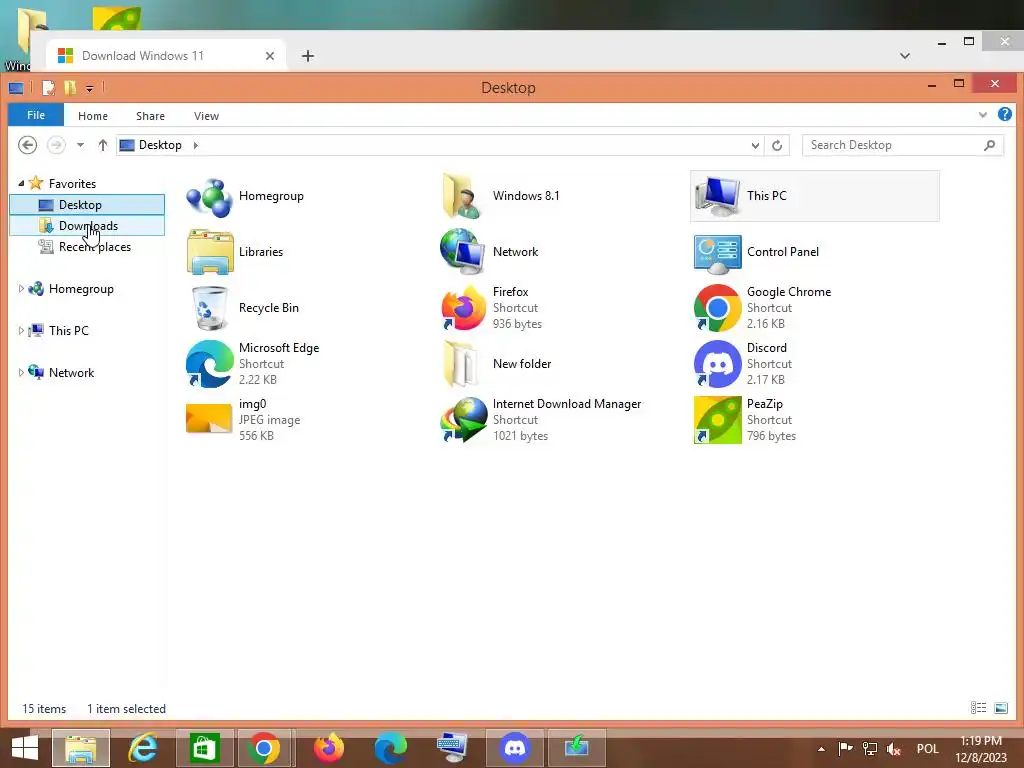
Task: Open the recent locations dropdown arrow
Action: (x=80, y=145)
